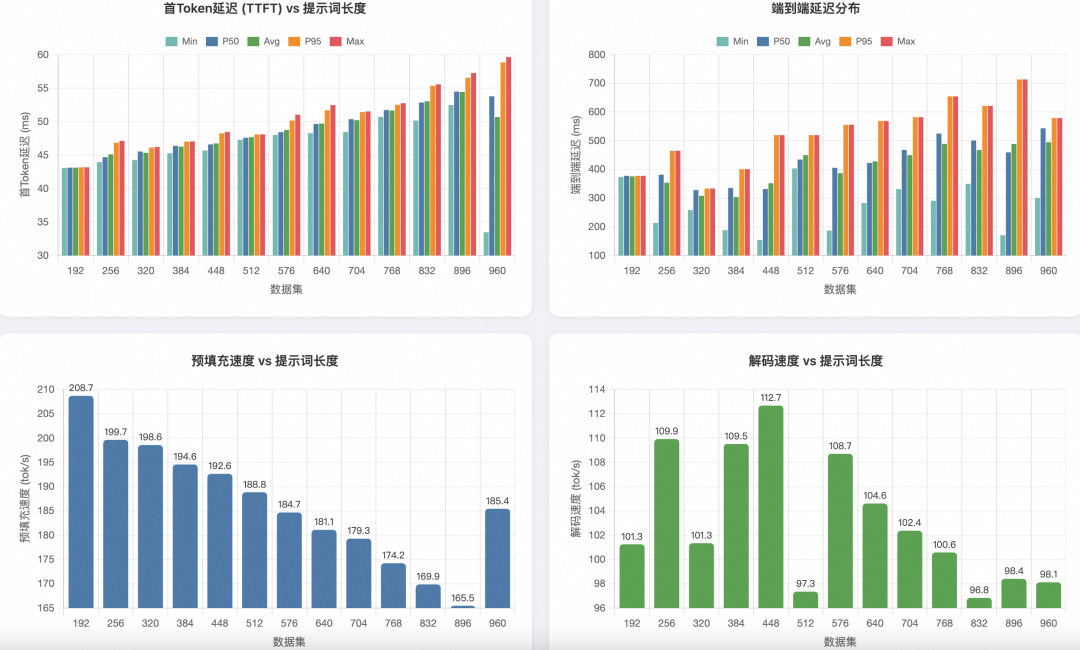This screenshot has height=650, width=1080.
Task: Click the 102.4 value label
Action: [x=909, y=523]
